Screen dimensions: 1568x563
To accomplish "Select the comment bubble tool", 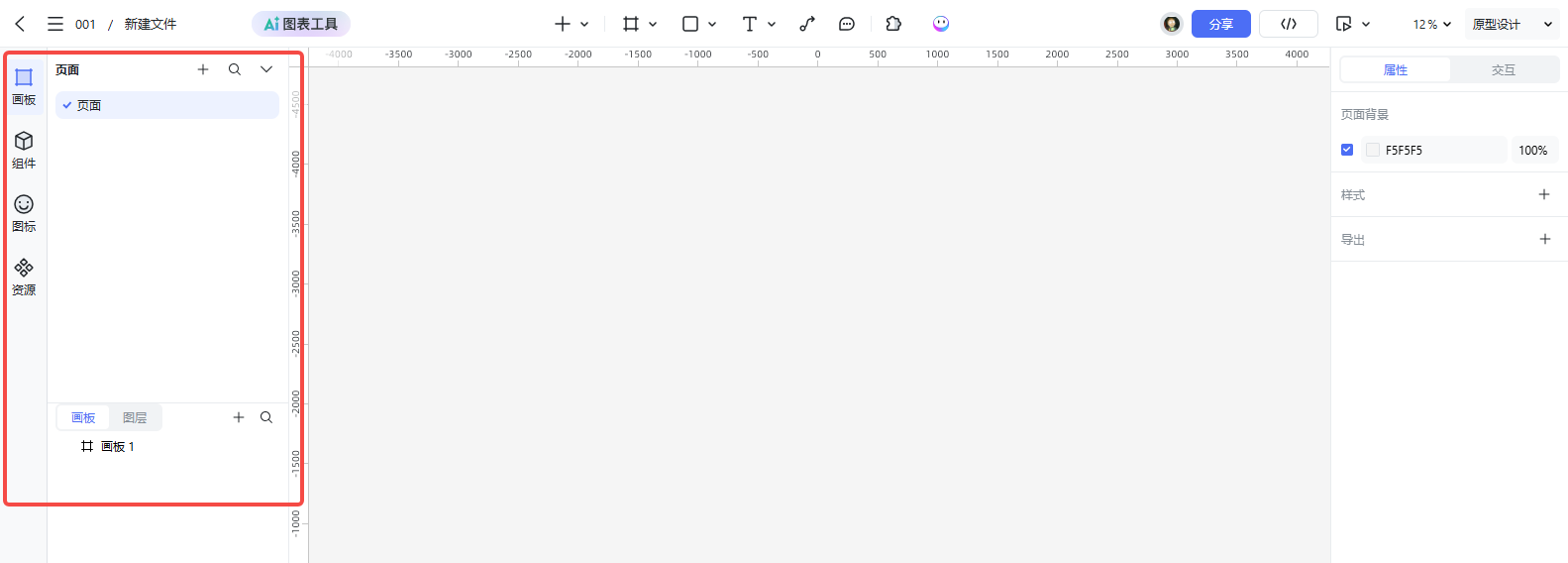I will pos(847,24).
